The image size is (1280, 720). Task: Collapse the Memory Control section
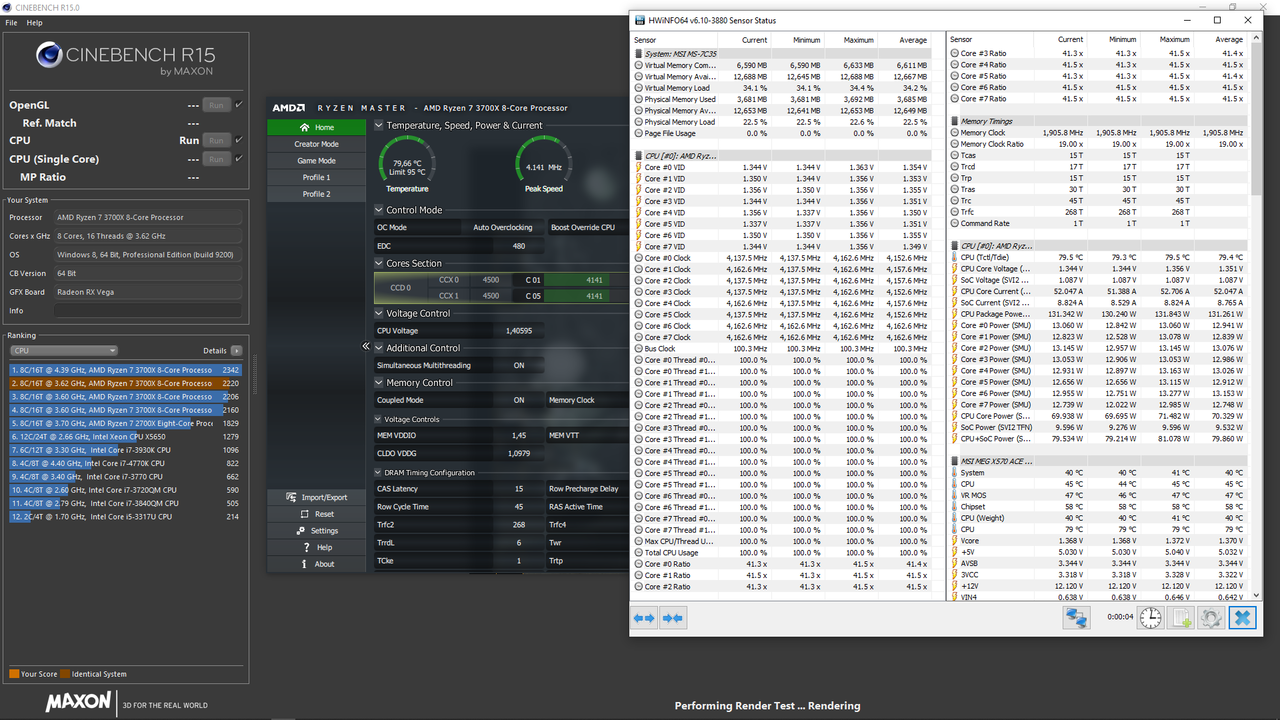point(379,382)
